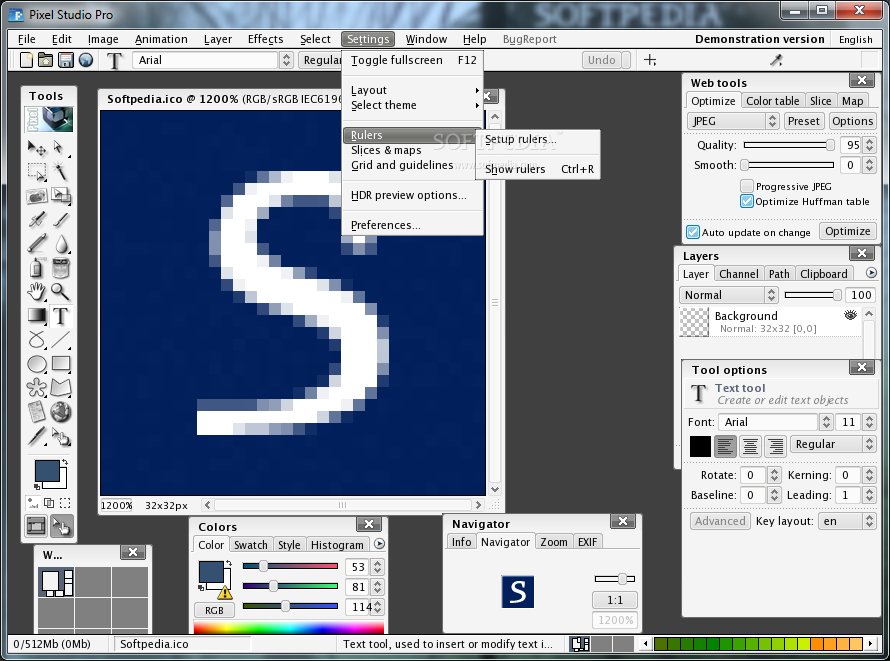Click the Open folder toolbar icon
The height and width of the screenshot is (661, 890).
45,60
